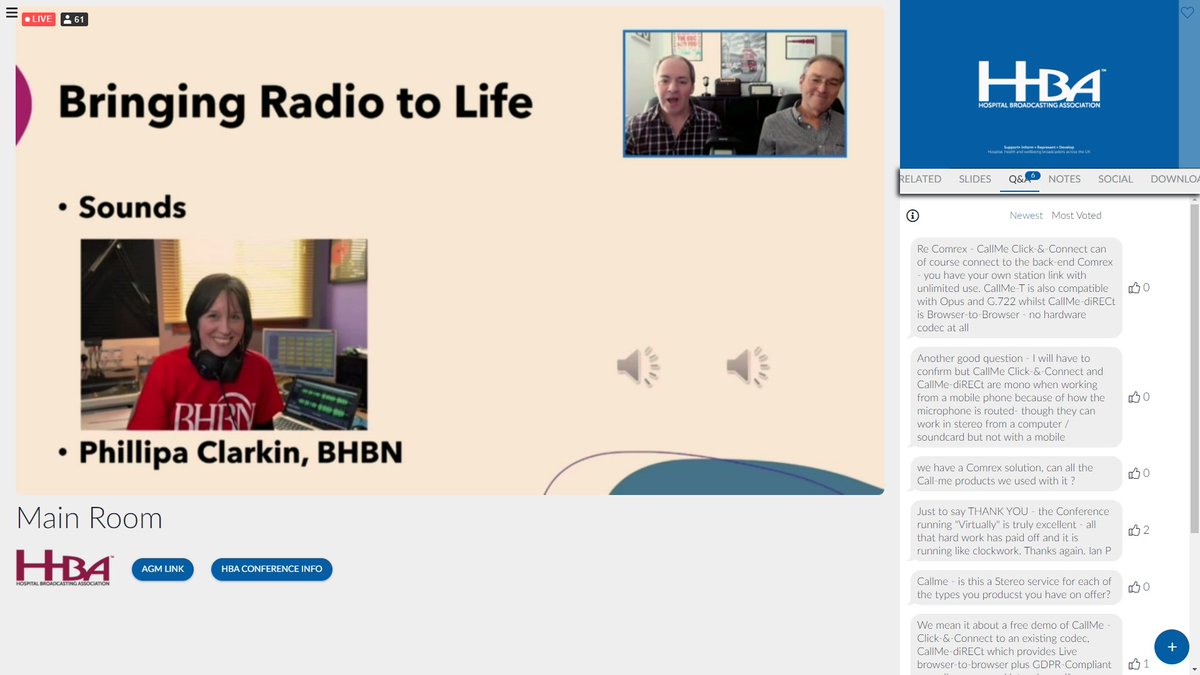
Task: Click 'We mean it about a free demo' message
Action: point(1015,645)
